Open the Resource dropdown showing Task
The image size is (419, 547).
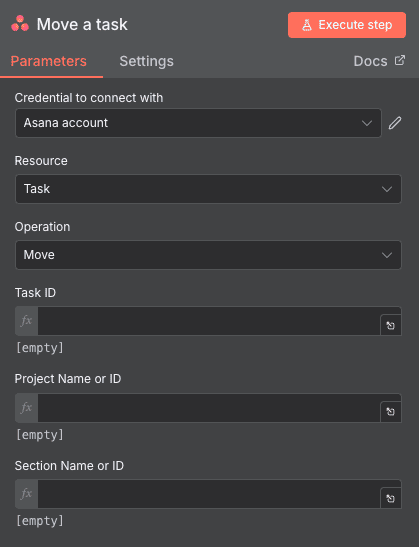[x=208, y=189]
